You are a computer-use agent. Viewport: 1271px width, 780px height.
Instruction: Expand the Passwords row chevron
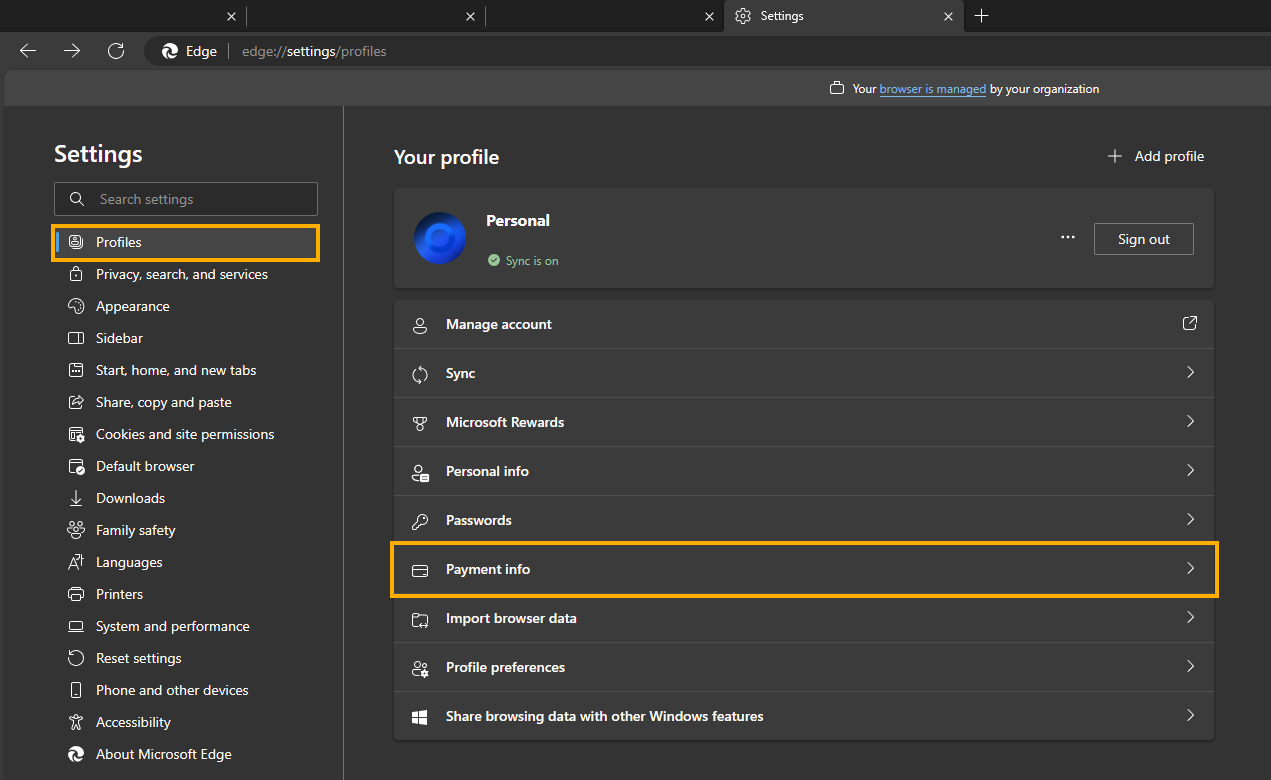click(x=1190, y=519)
